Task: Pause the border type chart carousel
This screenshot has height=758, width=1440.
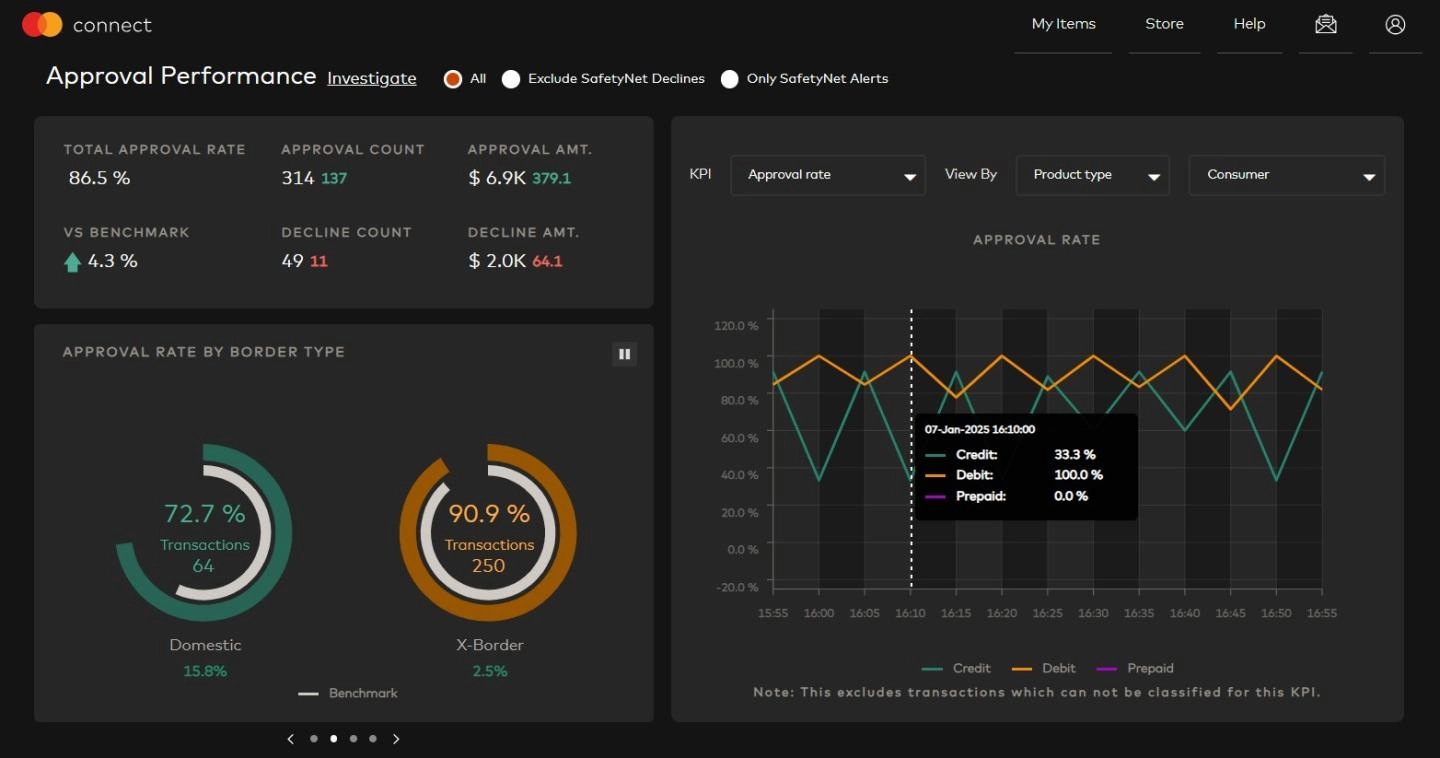Action: point(624,354)
